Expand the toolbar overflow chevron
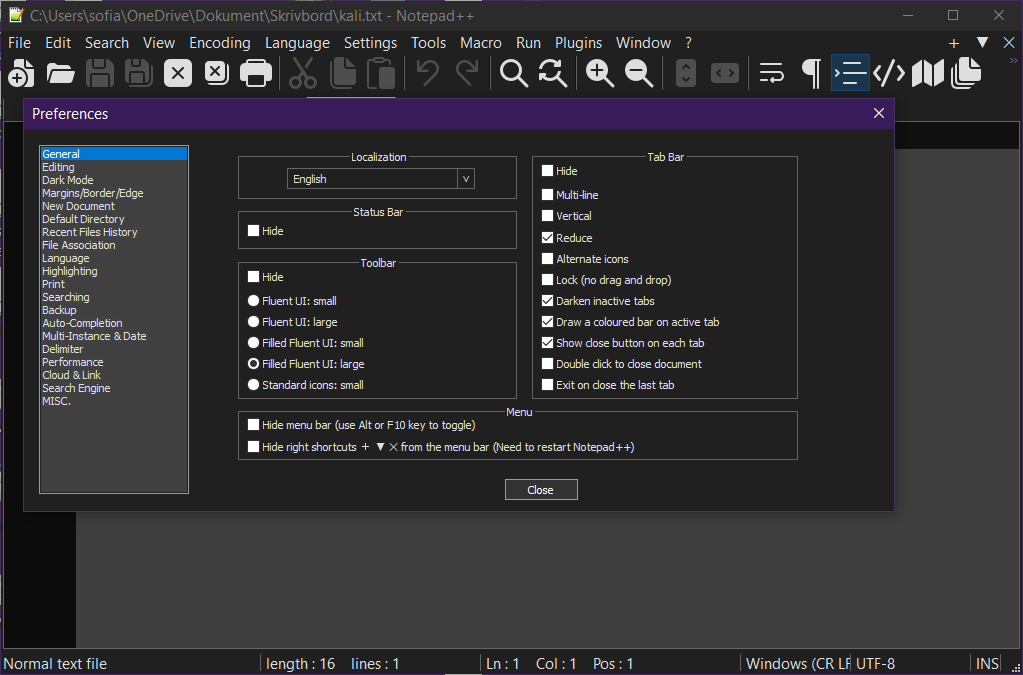Image resolution: width=1023 pixels, height=675 pixels. (x=1013, y=61)
